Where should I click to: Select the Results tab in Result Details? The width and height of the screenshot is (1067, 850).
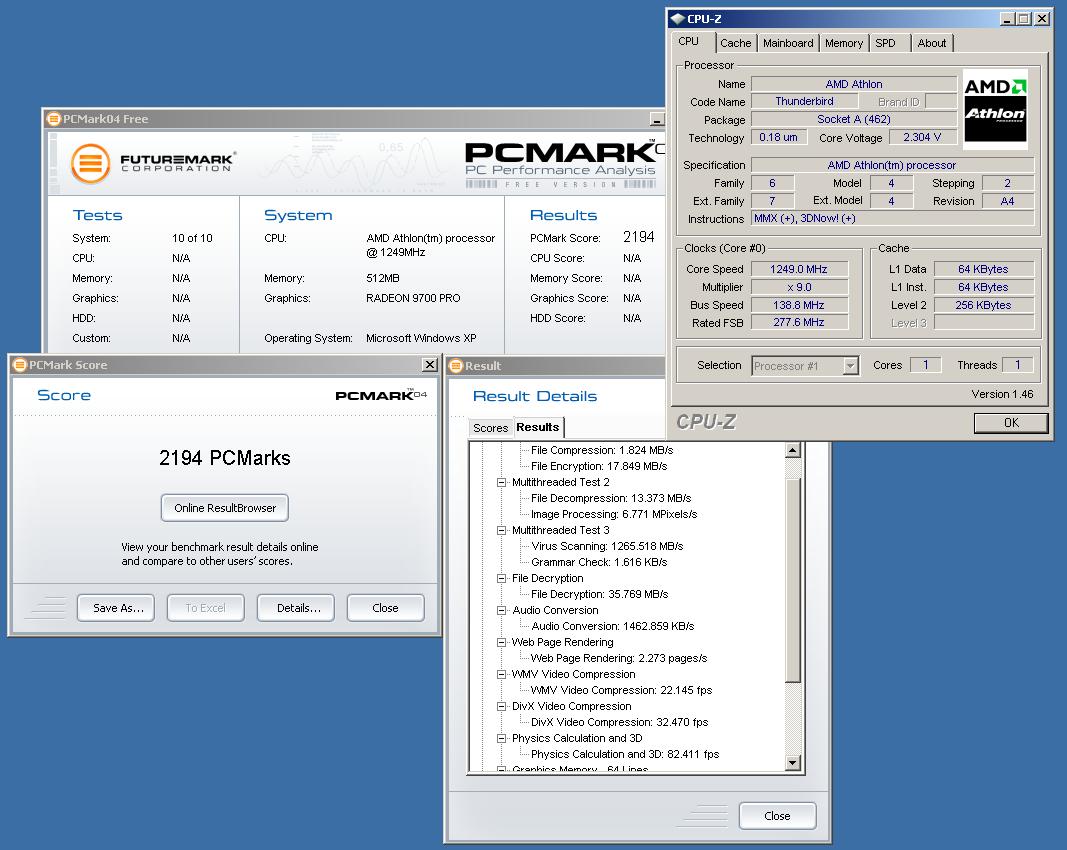tap(538, 427)
